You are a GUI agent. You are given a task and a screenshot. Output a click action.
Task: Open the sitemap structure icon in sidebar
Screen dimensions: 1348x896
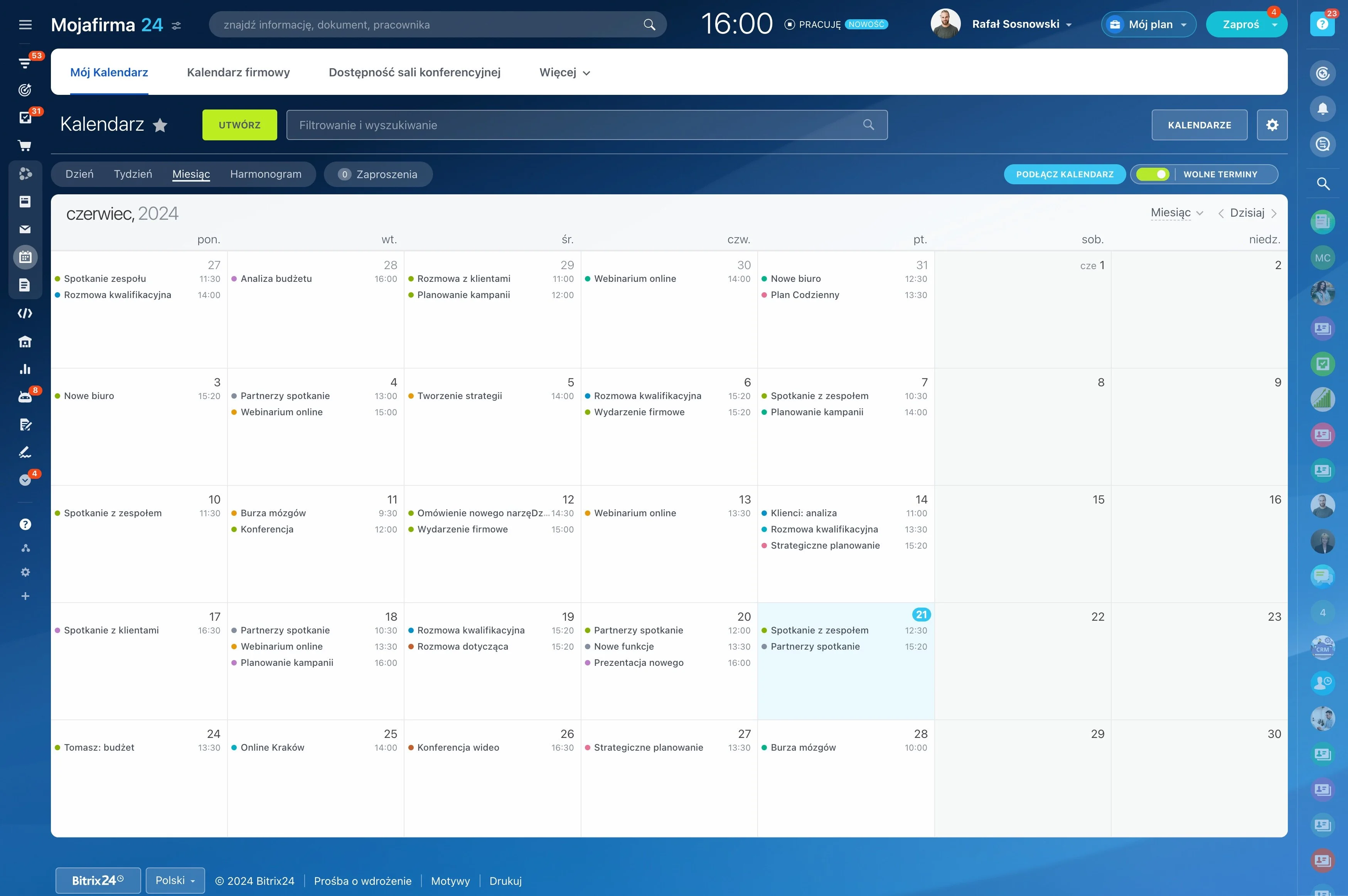25,549
